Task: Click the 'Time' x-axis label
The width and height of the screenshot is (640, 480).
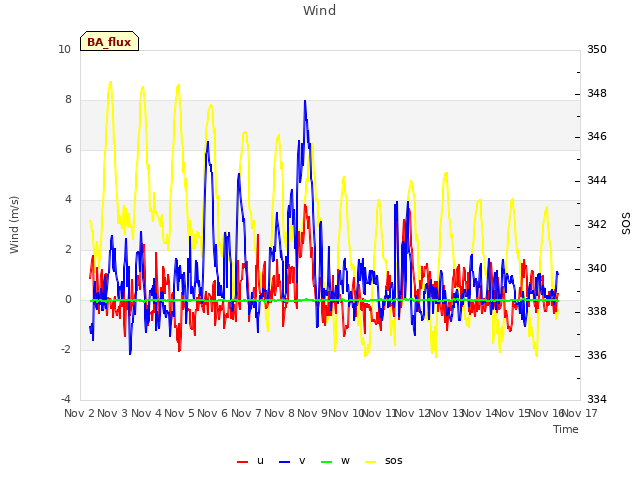Action: coord(566,429)
